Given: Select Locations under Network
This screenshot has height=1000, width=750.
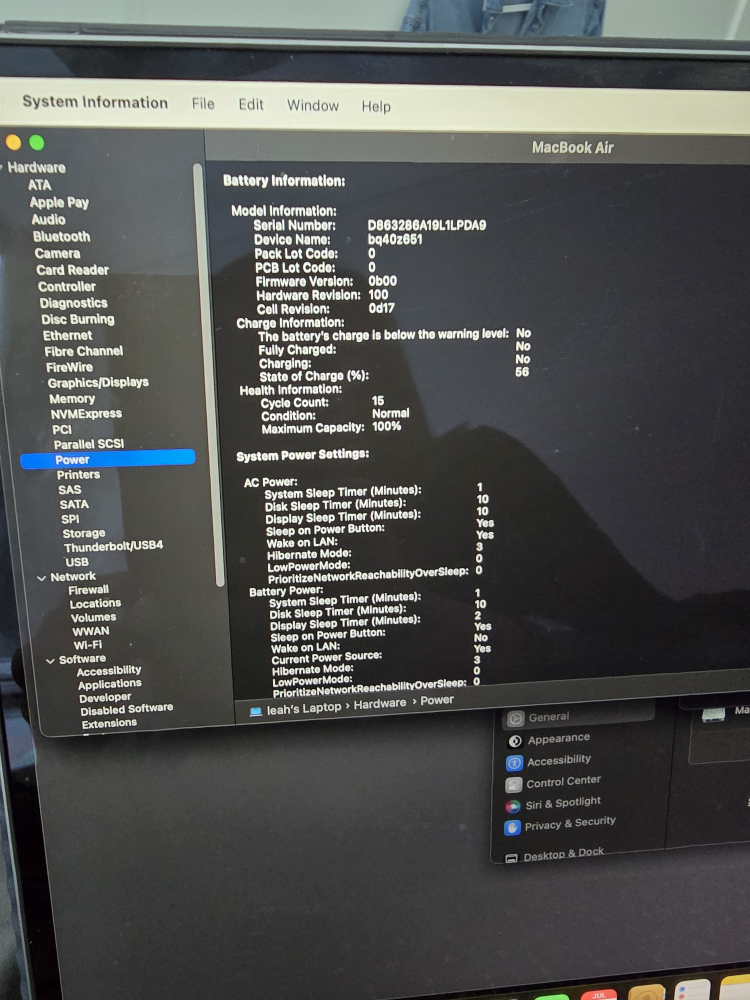Looking at the screenshot, I should click(x=95, y=603).
